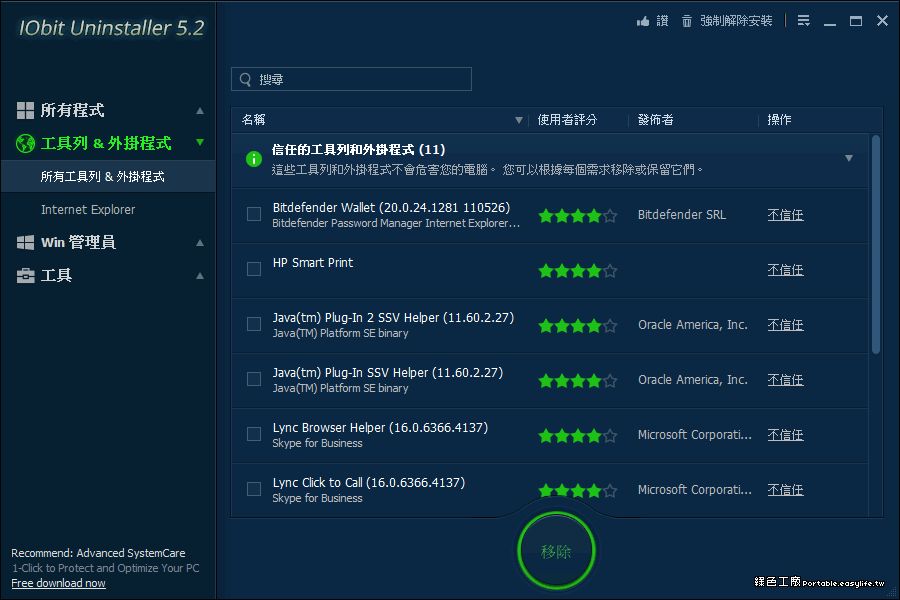The image size is (900, 600).
Task: Click Oracle America, Inc. for Java Plug-In 2
Action: (693, 325)
